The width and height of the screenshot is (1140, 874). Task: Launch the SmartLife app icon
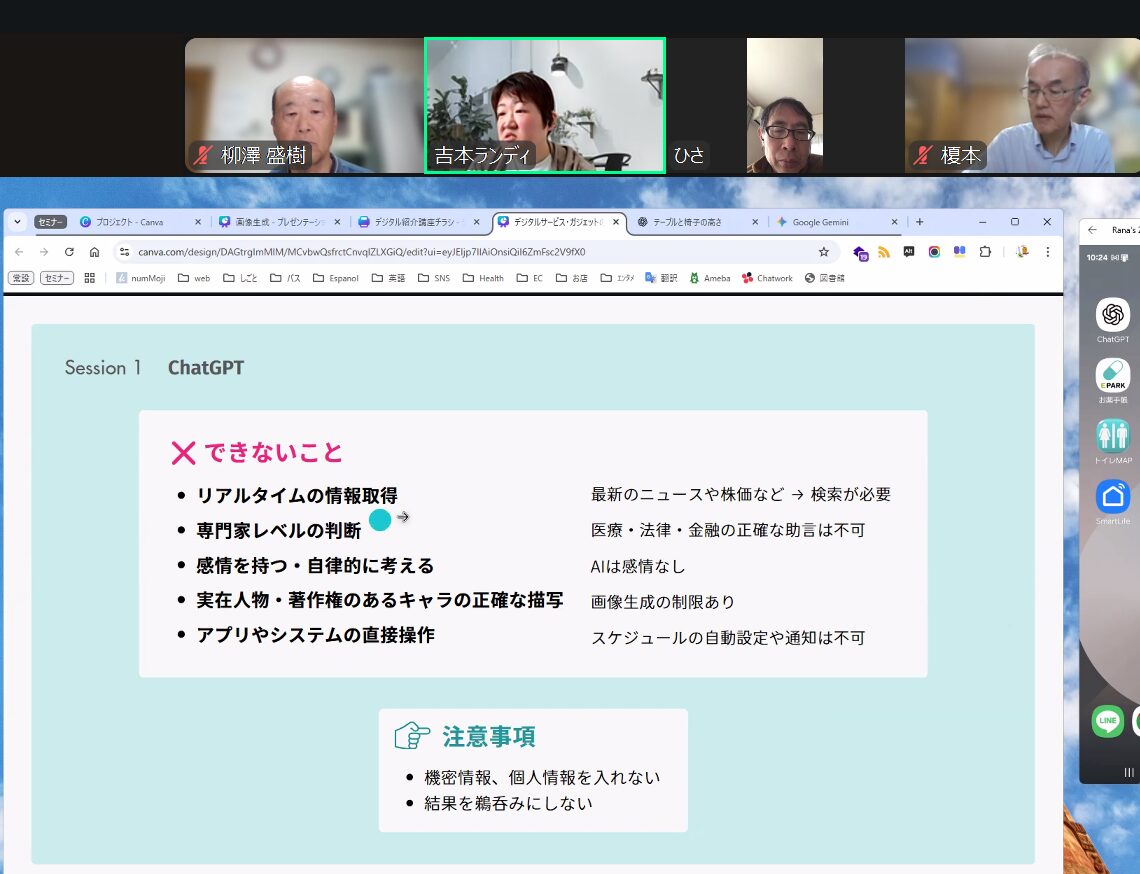(1112, 497)
